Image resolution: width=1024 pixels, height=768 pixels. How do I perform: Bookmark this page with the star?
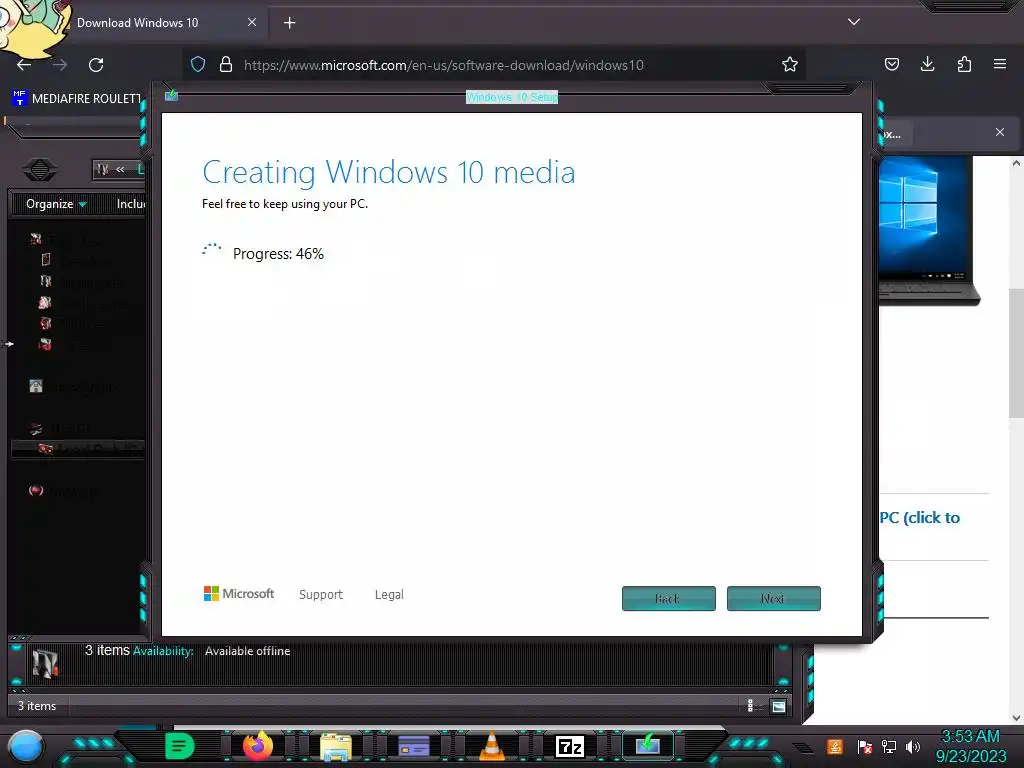coord(790,64)
